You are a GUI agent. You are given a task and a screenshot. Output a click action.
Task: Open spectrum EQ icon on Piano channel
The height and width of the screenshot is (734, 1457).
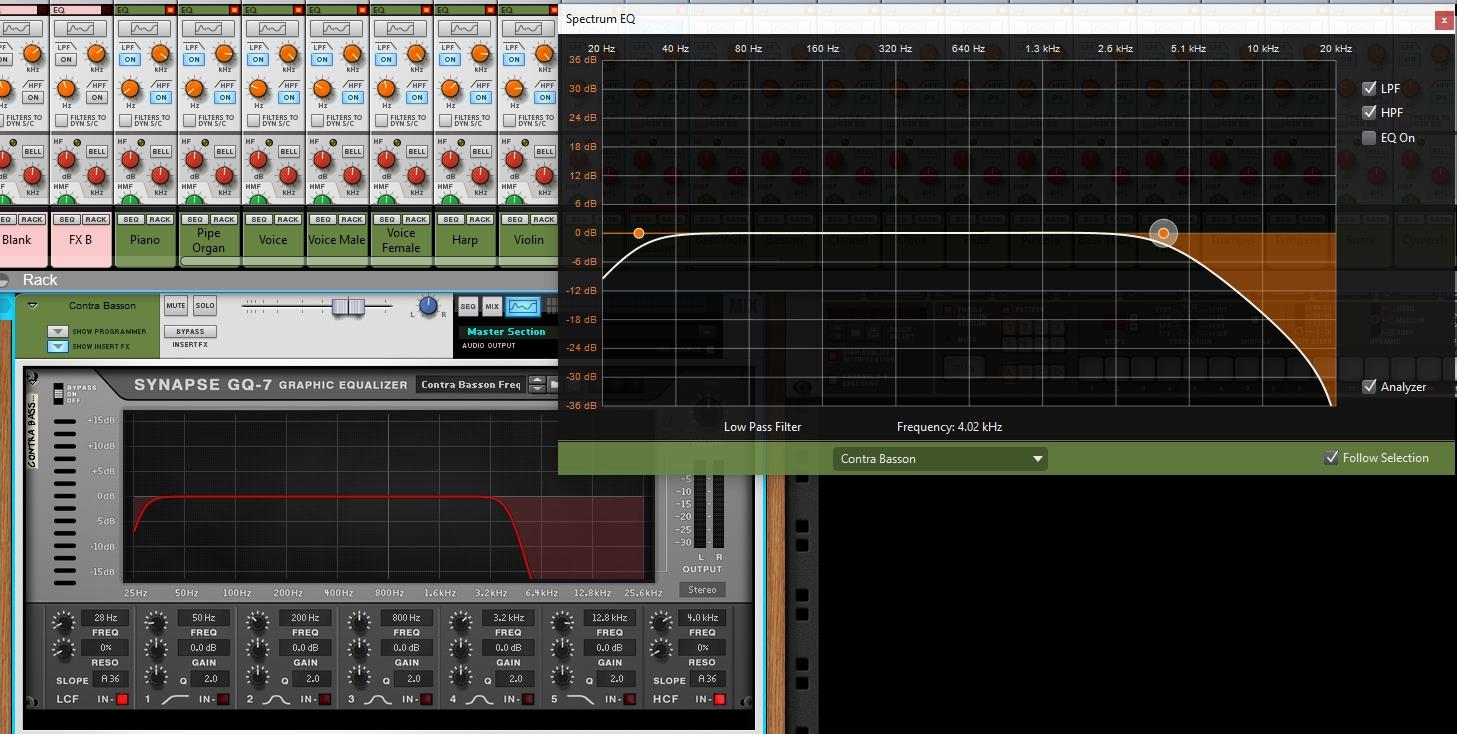(x=145, y=29)
